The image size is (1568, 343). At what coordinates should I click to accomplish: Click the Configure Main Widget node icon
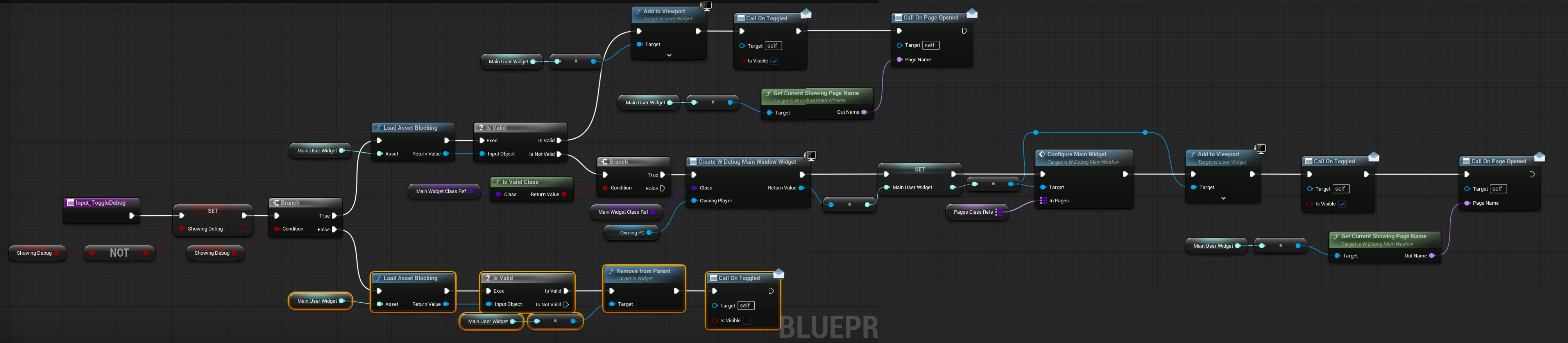point(1042,154)
